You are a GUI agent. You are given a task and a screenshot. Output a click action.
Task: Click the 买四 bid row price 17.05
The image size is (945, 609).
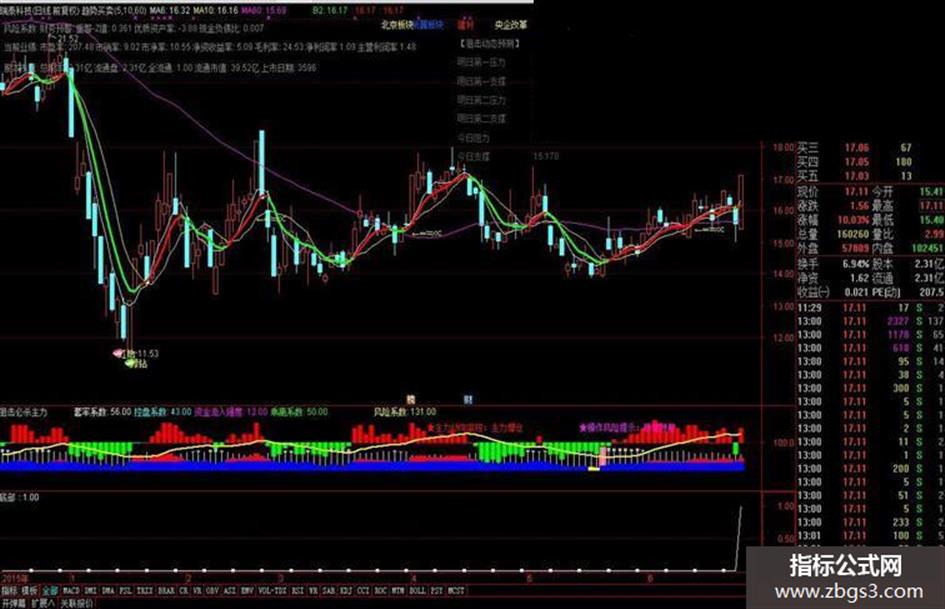856,162
